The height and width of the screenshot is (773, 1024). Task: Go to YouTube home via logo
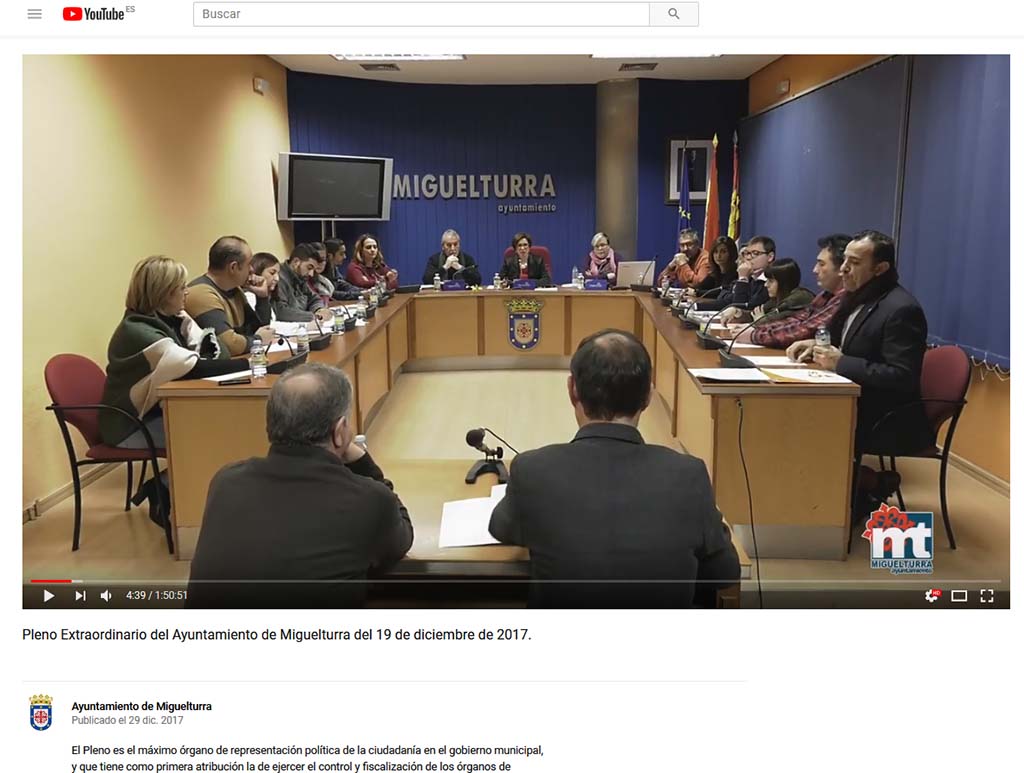pyautogui.click(x=93, y=14)
